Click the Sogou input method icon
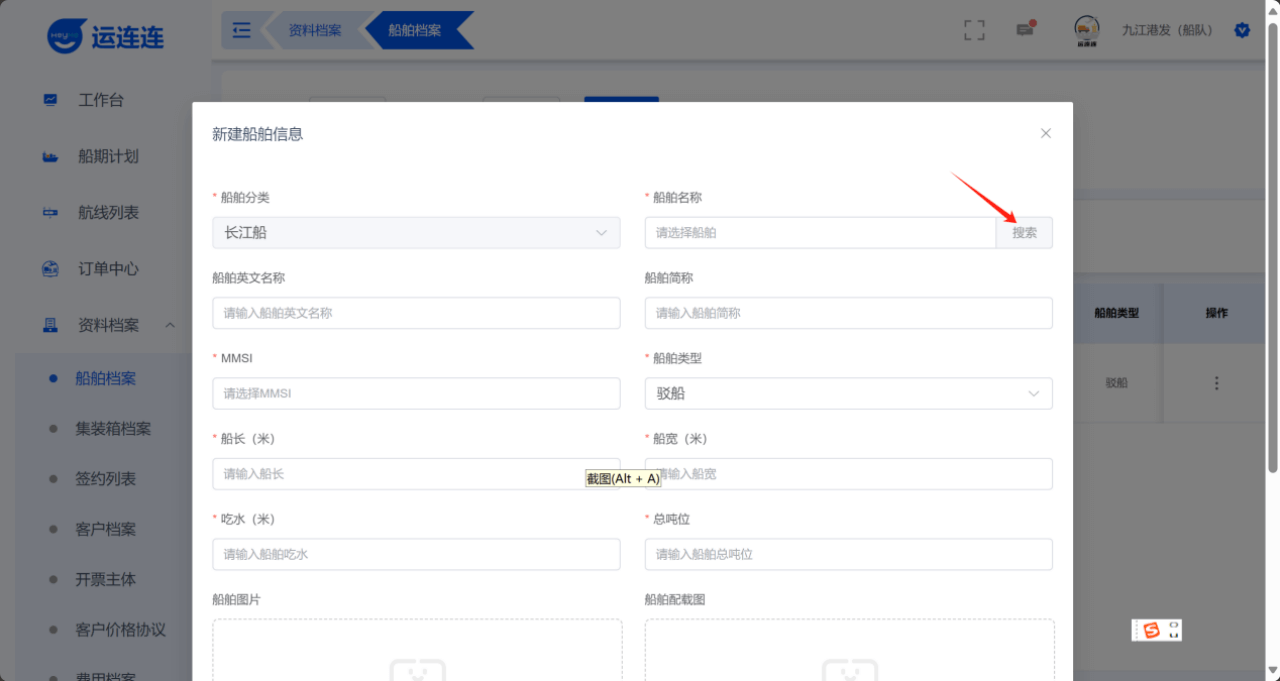The image size is (1280, 681). coord(1151,630)
